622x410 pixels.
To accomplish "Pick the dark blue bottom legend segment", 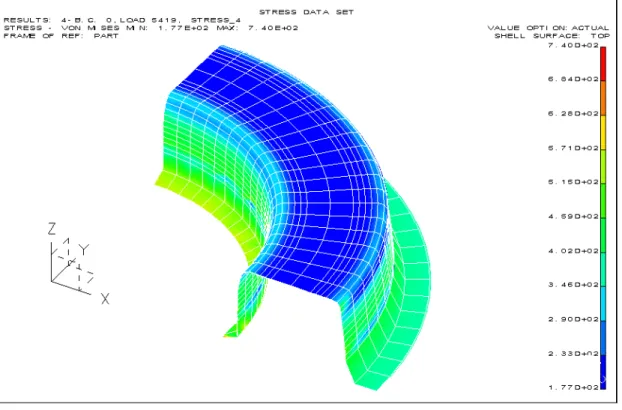I will [603, 372].
